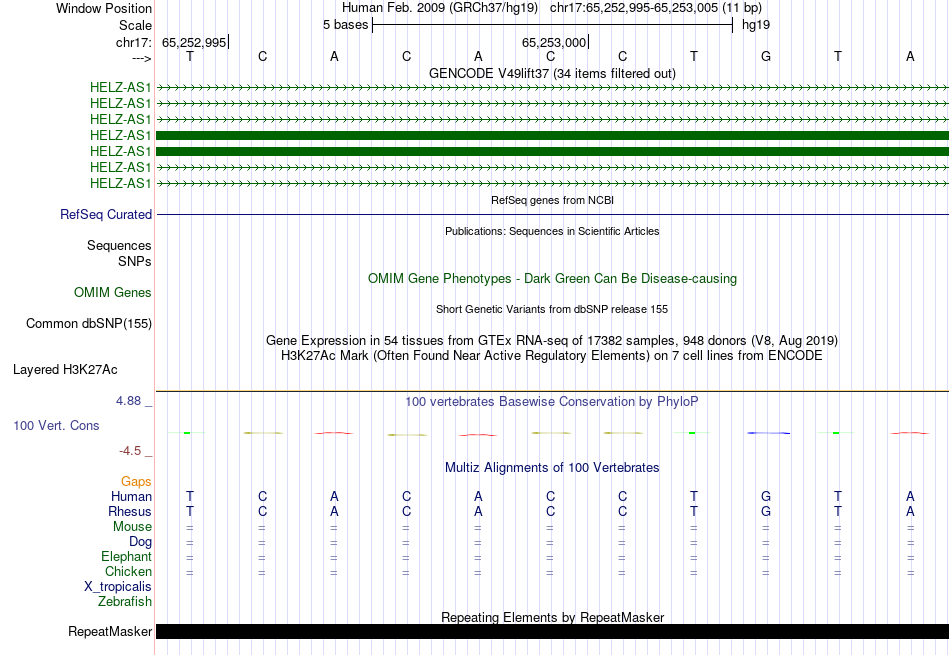Click the RefSeq genes from NCBI title
The width and height of the screenshot is (950, 655).
[552, 200]
